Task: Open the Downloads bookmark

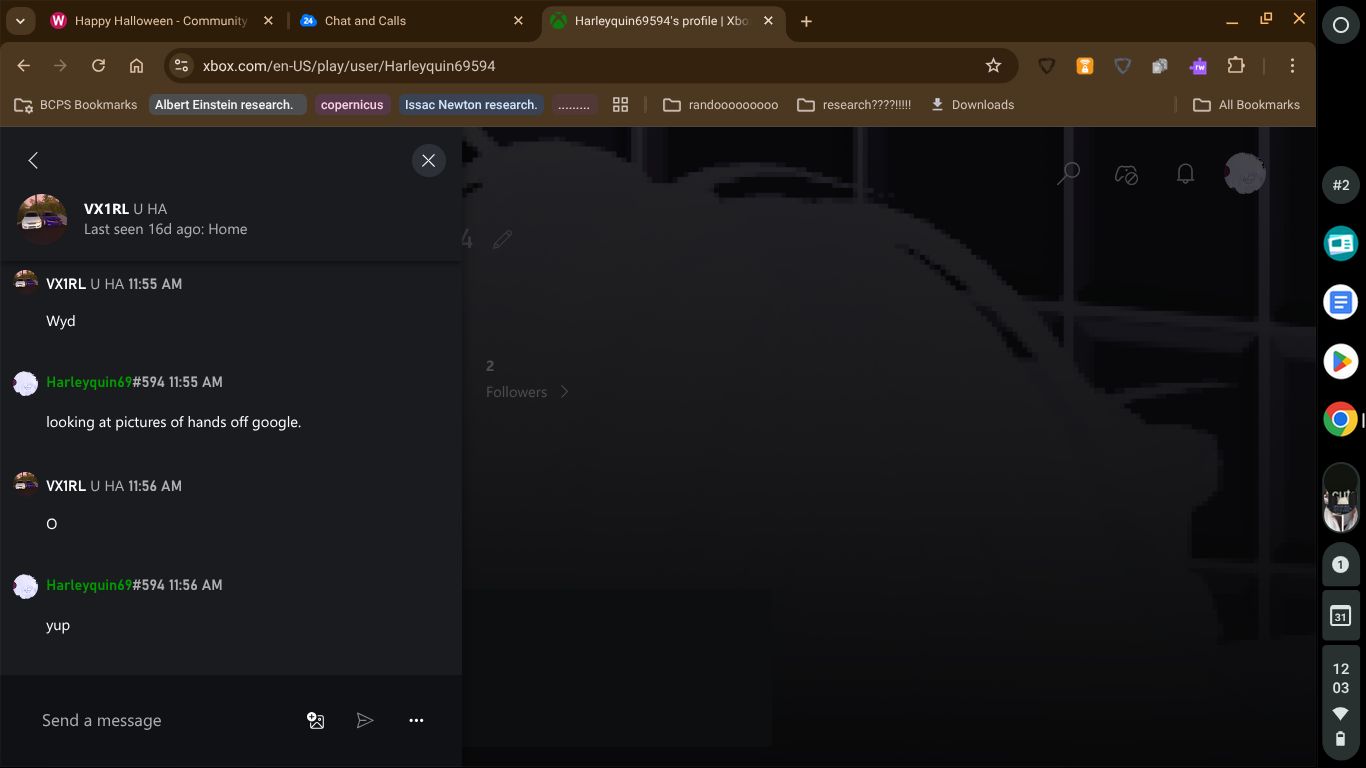Action: coord(972,105)
